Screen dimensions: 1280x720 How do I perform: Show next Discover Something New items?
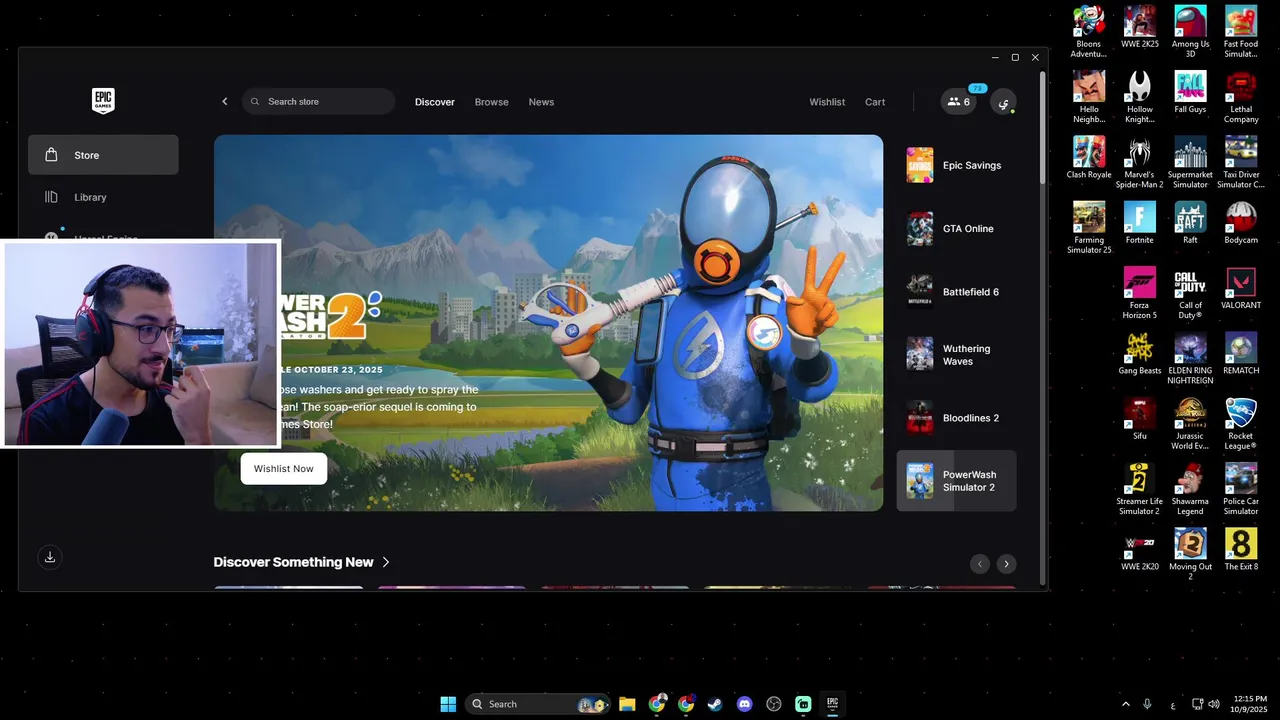1007,564
